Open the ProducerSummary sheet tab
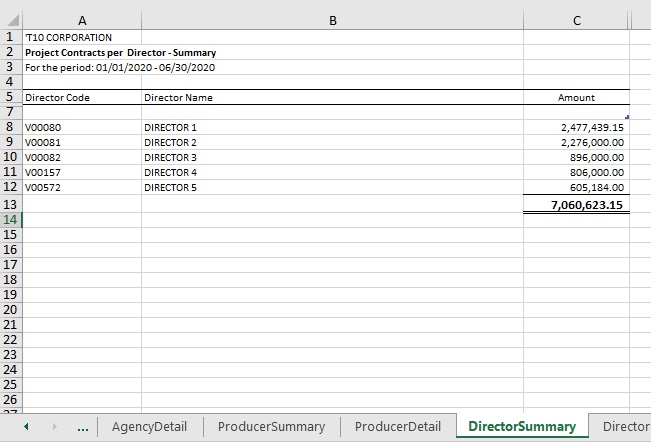Screen dimensions: 651x442 (271, 426)
